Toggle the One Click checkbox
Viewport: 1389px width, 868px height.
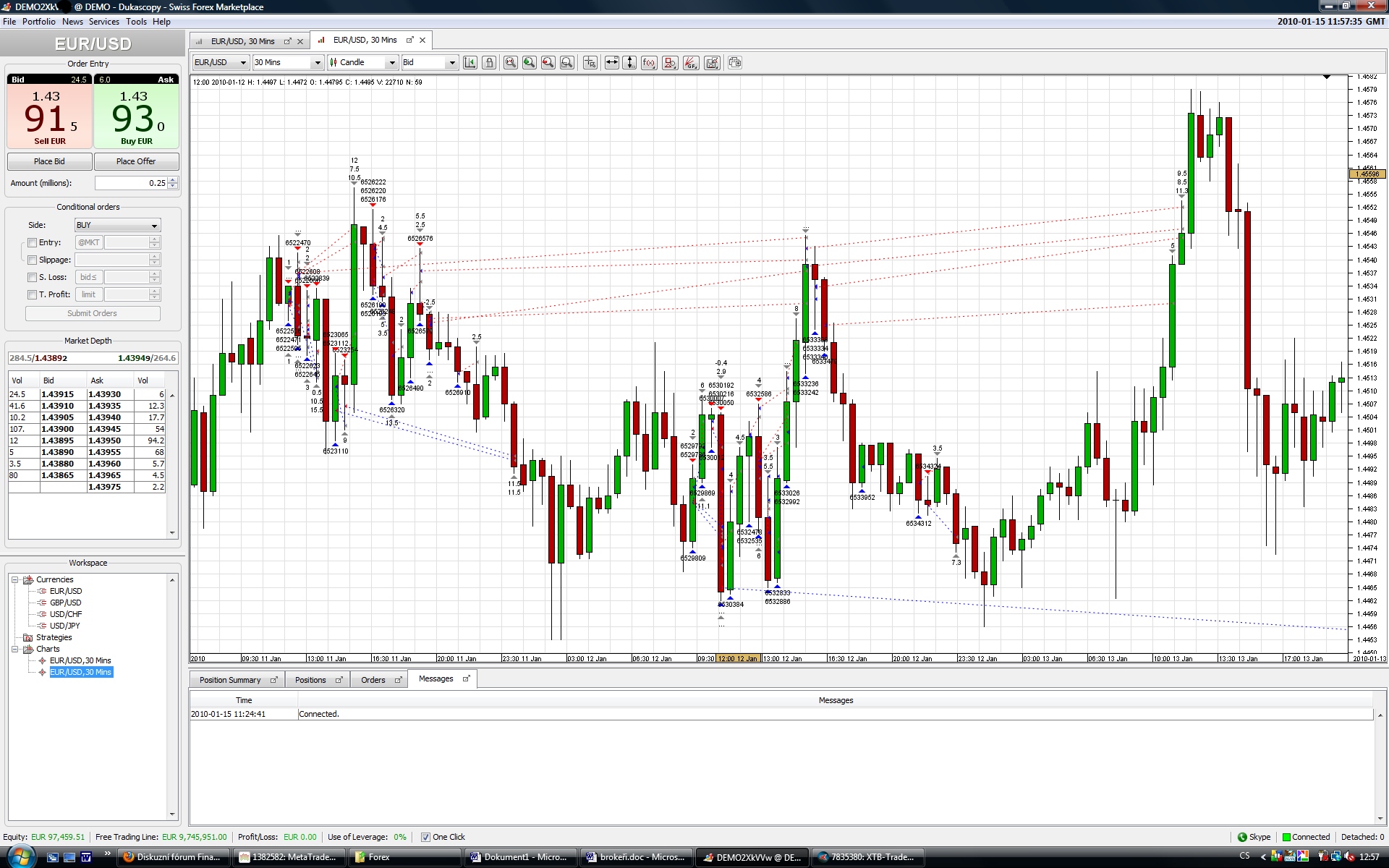coord(425,837)
